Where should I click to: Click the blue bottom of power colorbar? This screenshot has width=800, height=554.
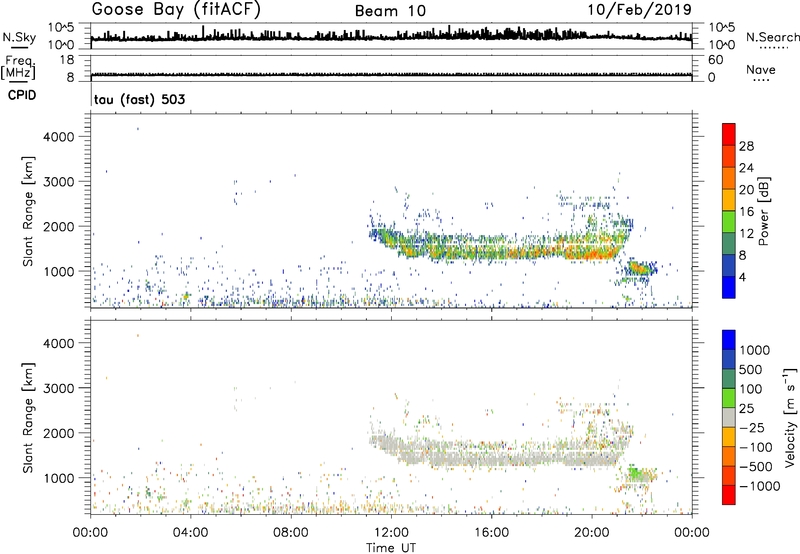729,287
